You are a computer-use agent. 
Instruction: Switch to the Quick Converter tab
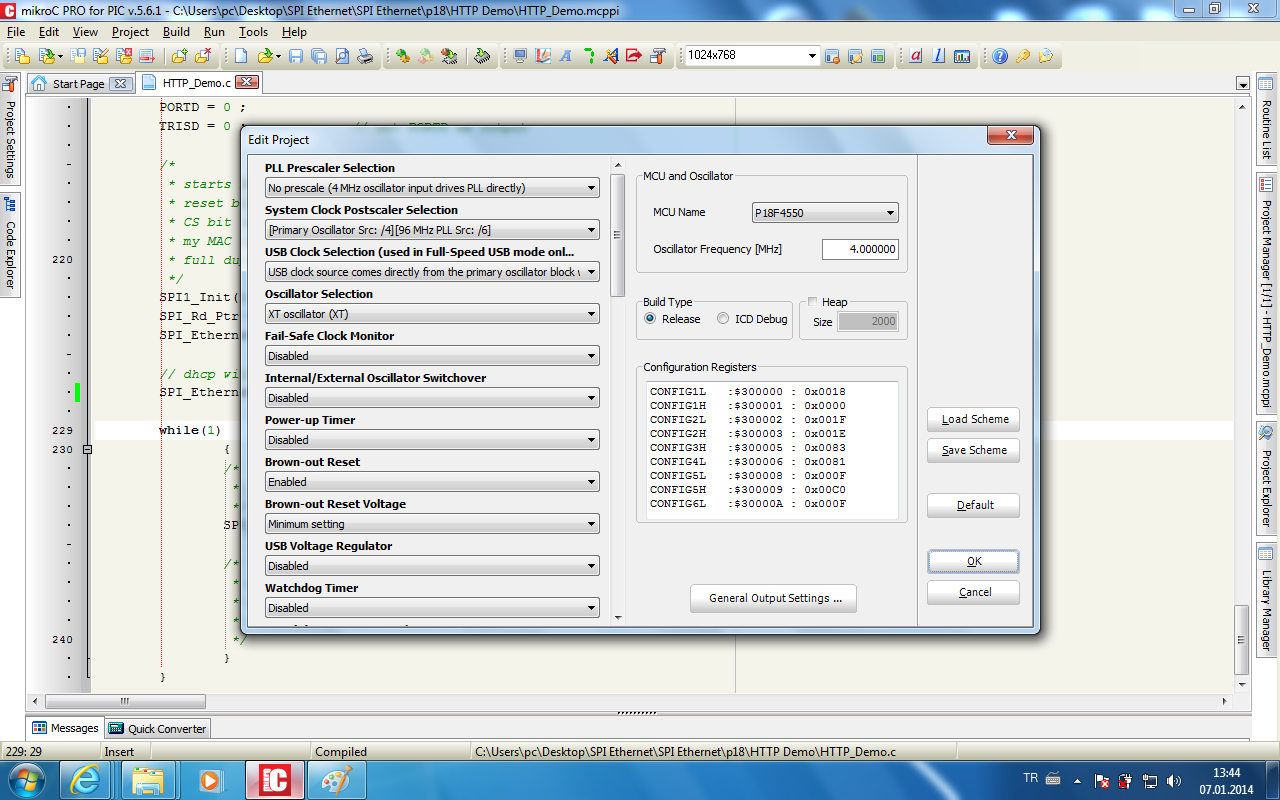(x=158, y=729)
